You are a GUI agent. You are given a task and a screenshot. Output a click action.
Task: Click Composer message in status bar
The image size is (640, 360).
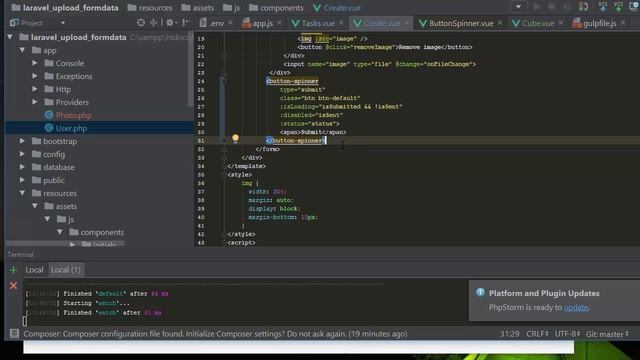[x=215, y=334]
